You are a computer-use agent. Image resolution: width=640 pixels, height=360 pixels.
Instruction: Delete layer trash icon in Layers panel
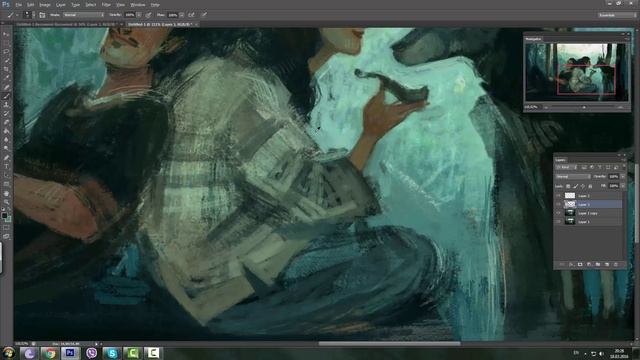tap(616, 264)
